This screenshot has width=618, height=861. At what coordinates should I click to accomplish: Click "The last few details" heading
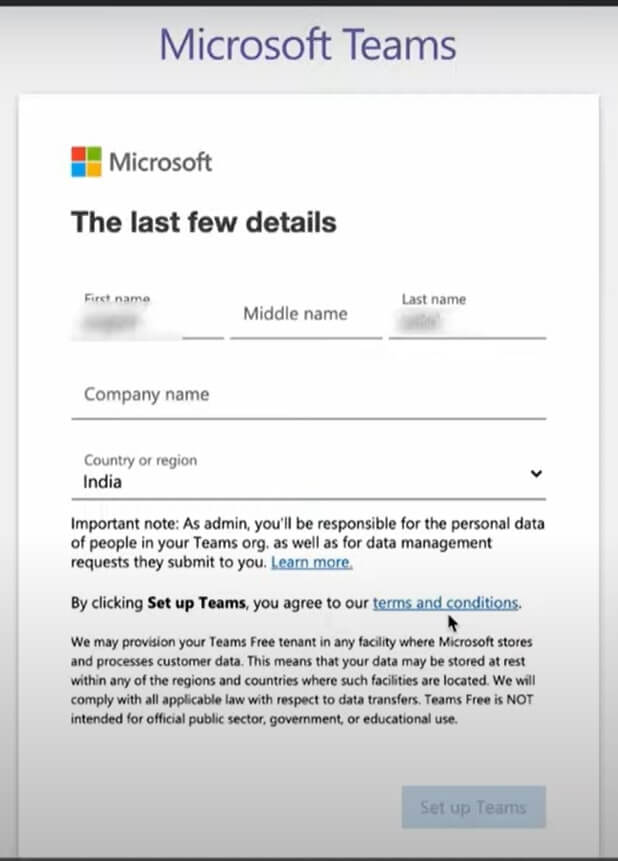203,222
